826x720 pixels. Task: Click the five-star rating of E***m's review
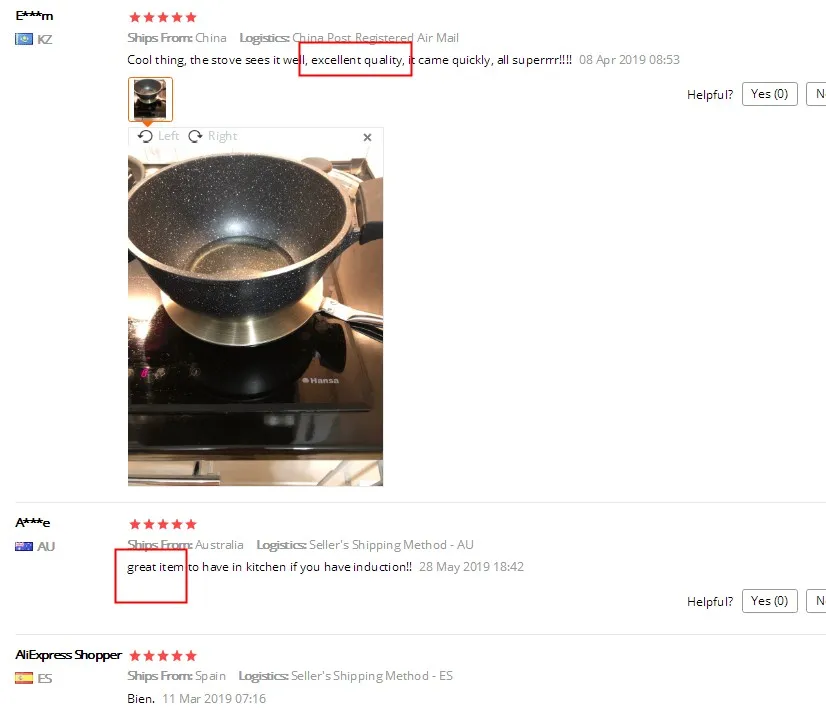pos(163,17)
